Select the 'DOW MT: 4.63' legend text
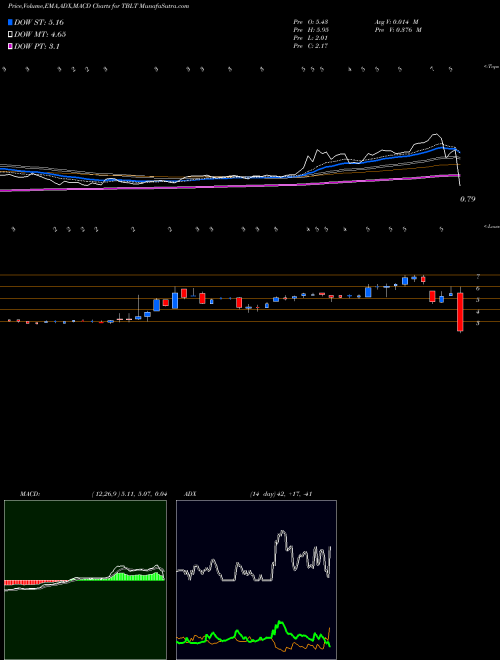Screen dimensions: 500x660 point(40,35)
